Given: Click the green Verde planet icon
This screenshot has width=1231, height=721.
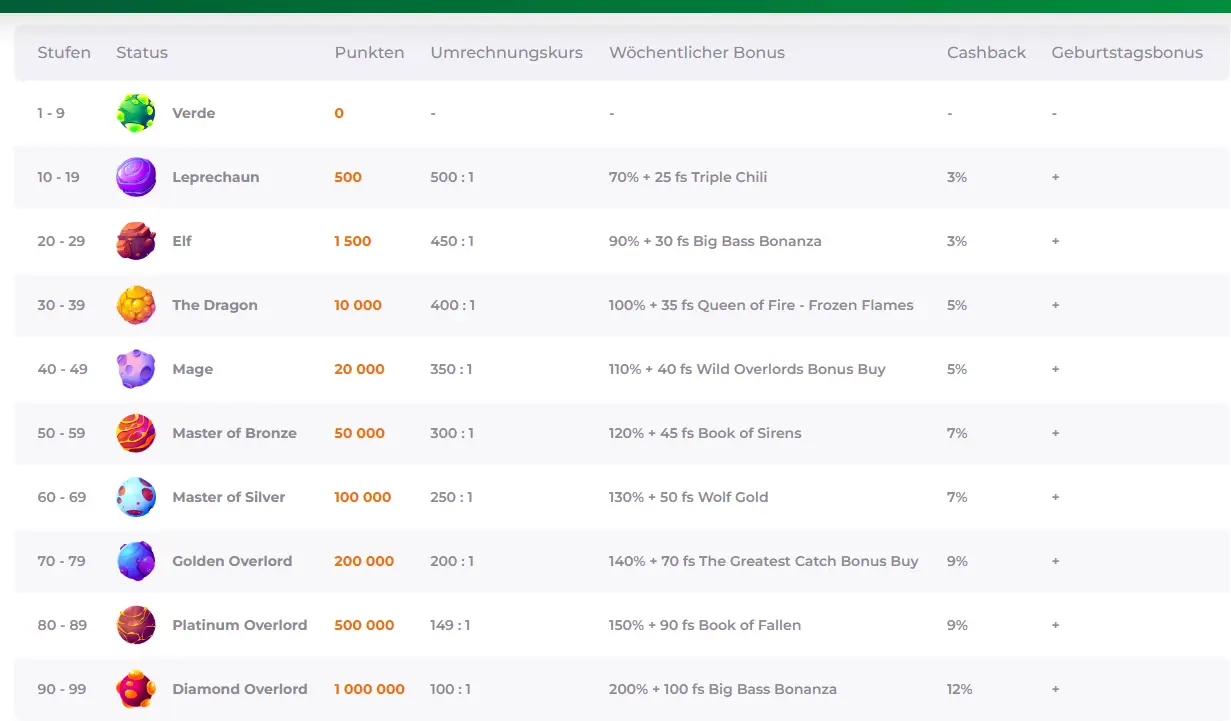Looking at the screenshot, I should 136,113.
